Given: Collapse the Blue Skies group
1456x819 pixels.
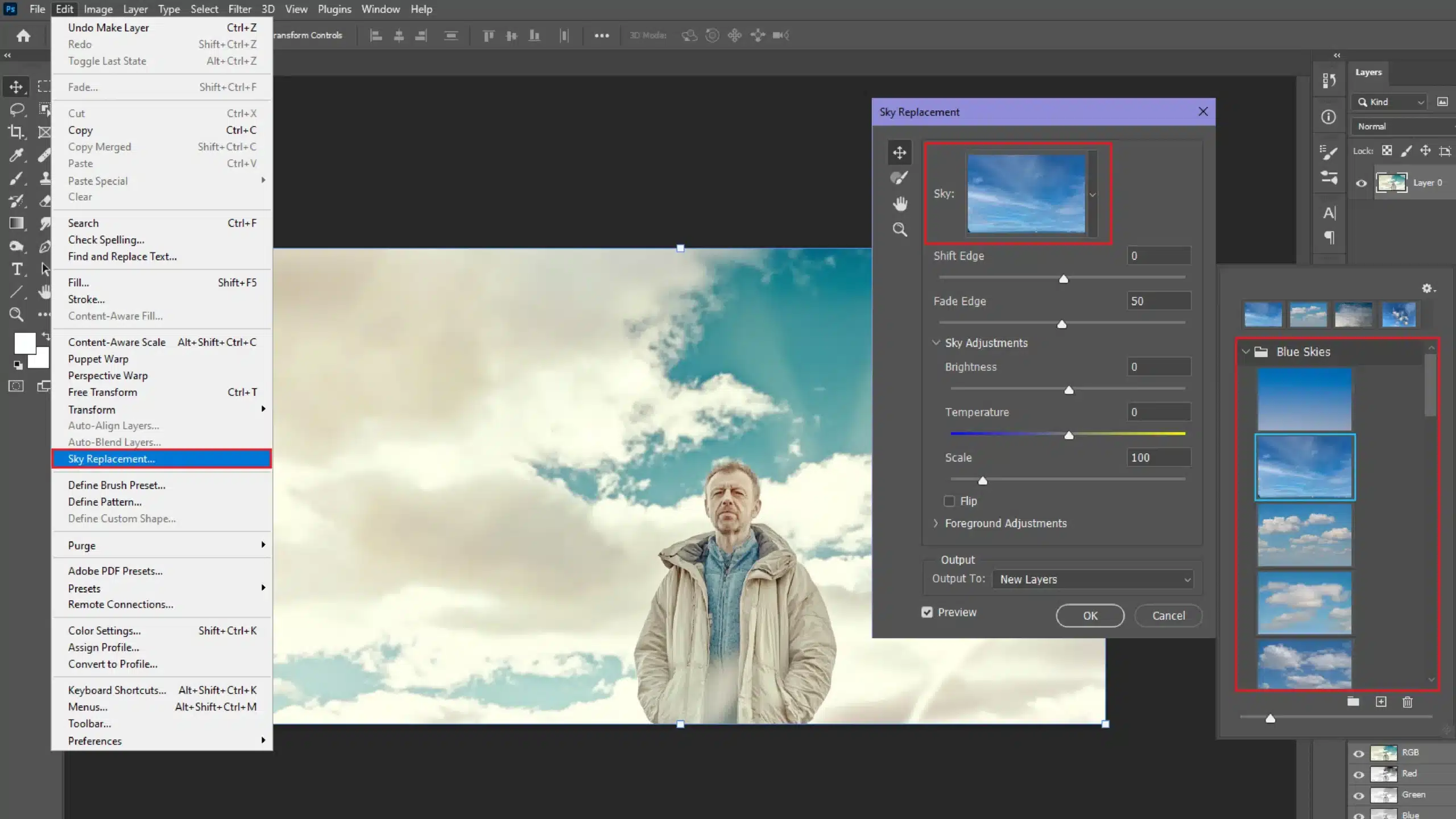Looking at the screenshot, I should [1246, 351].
